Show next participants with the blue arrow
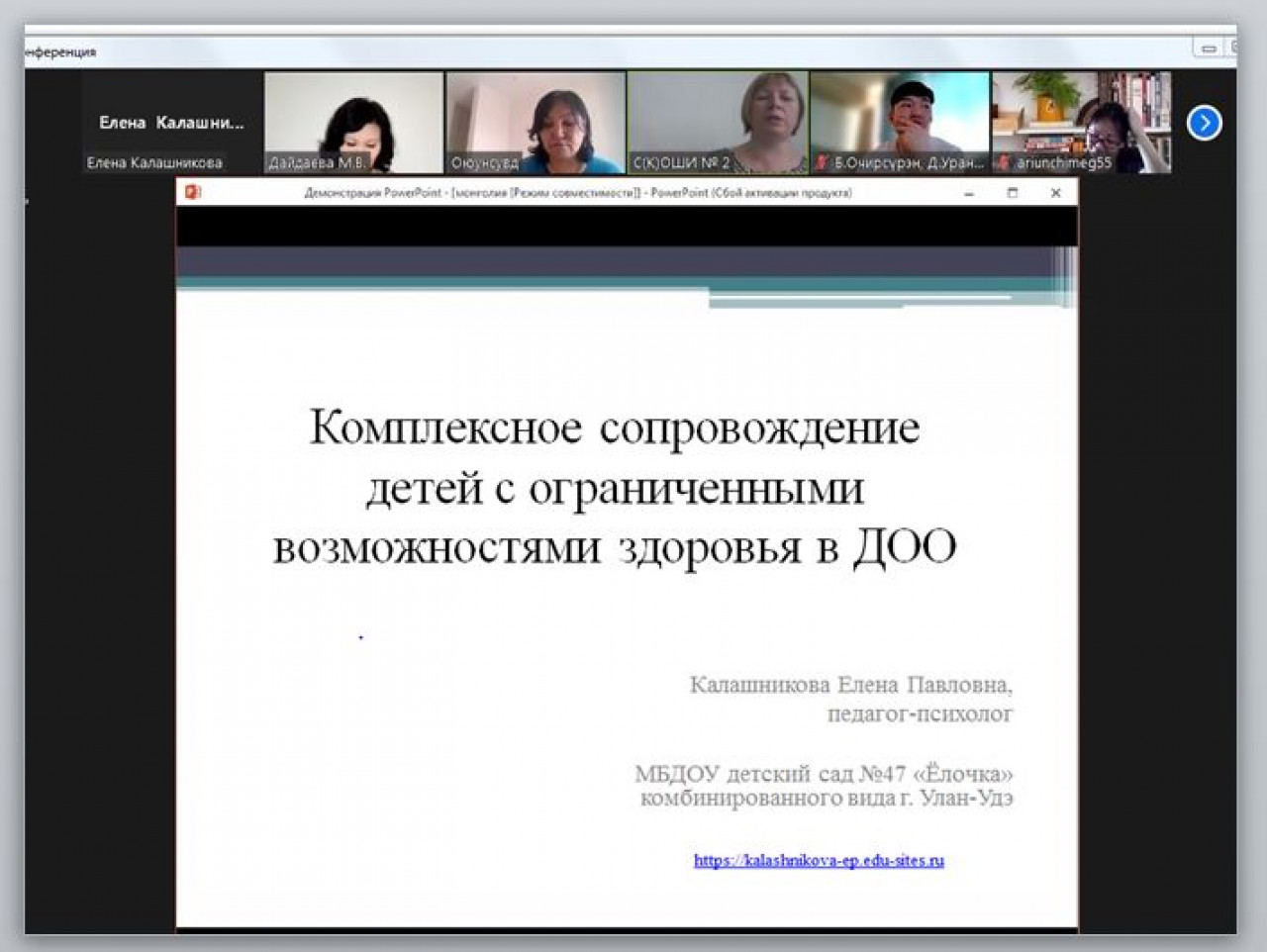Viewport: 1267px width, 952px height. (x=1204, y=123)
